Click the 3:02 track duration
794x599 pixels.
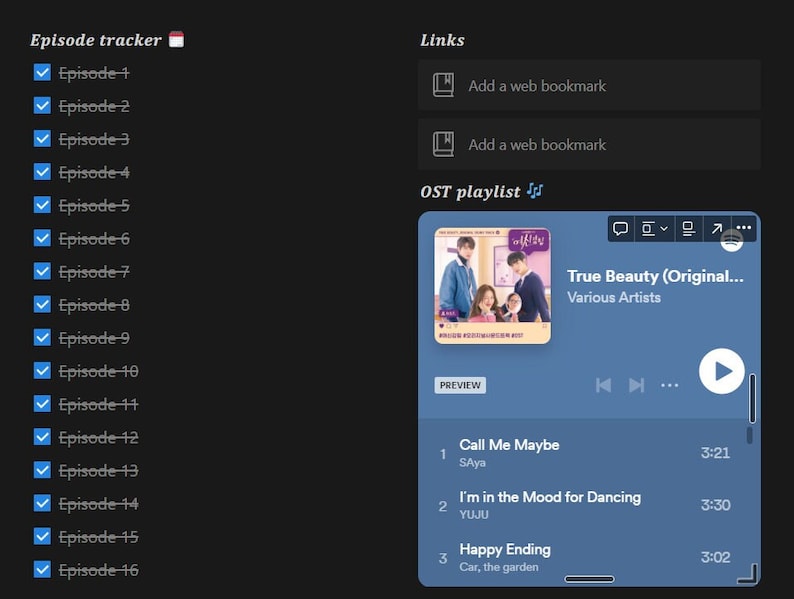tap(715, 557)
